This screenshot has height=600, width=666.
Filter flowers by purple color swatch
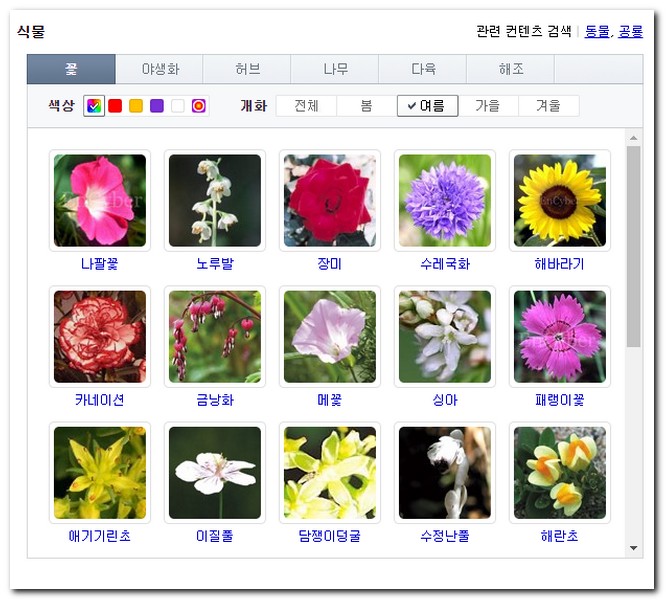(x=157, y=106)
